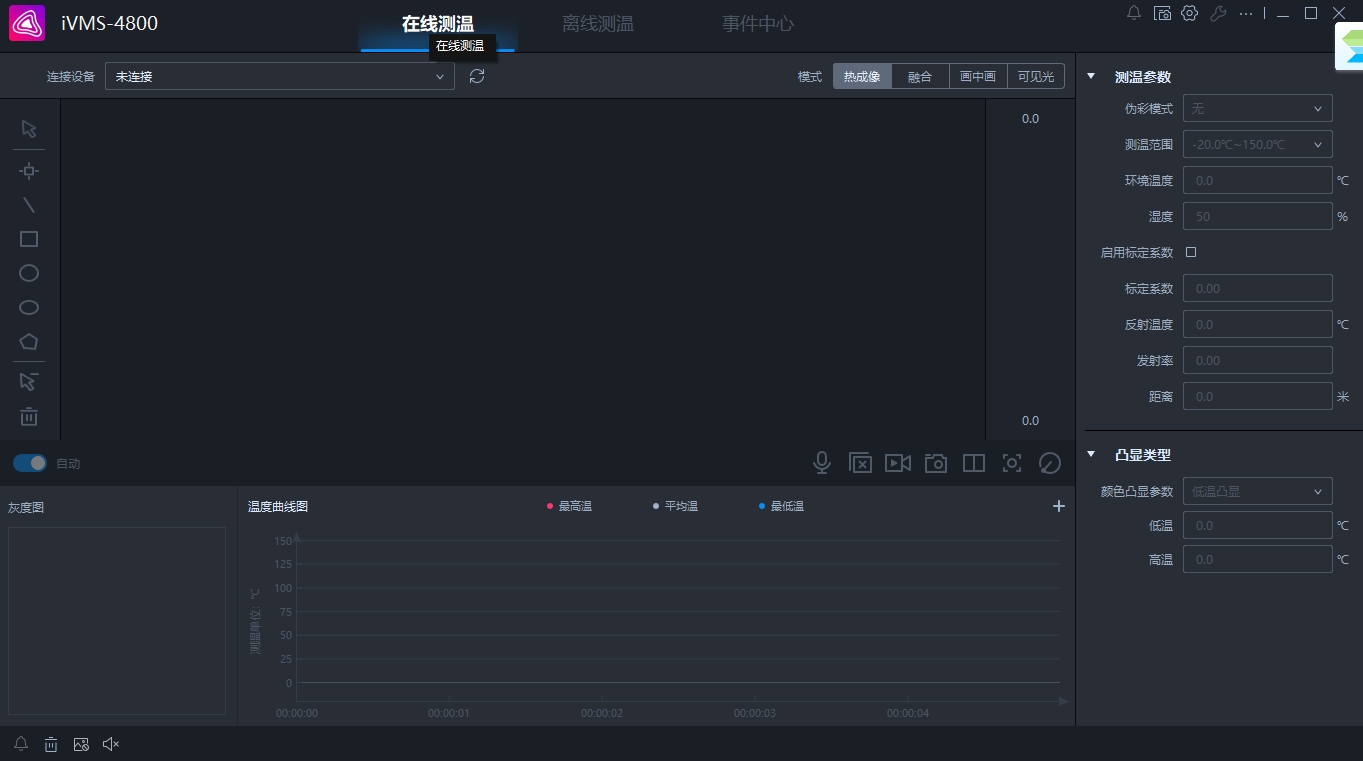Select the point measurement crosshair tool

click(29, 171)
